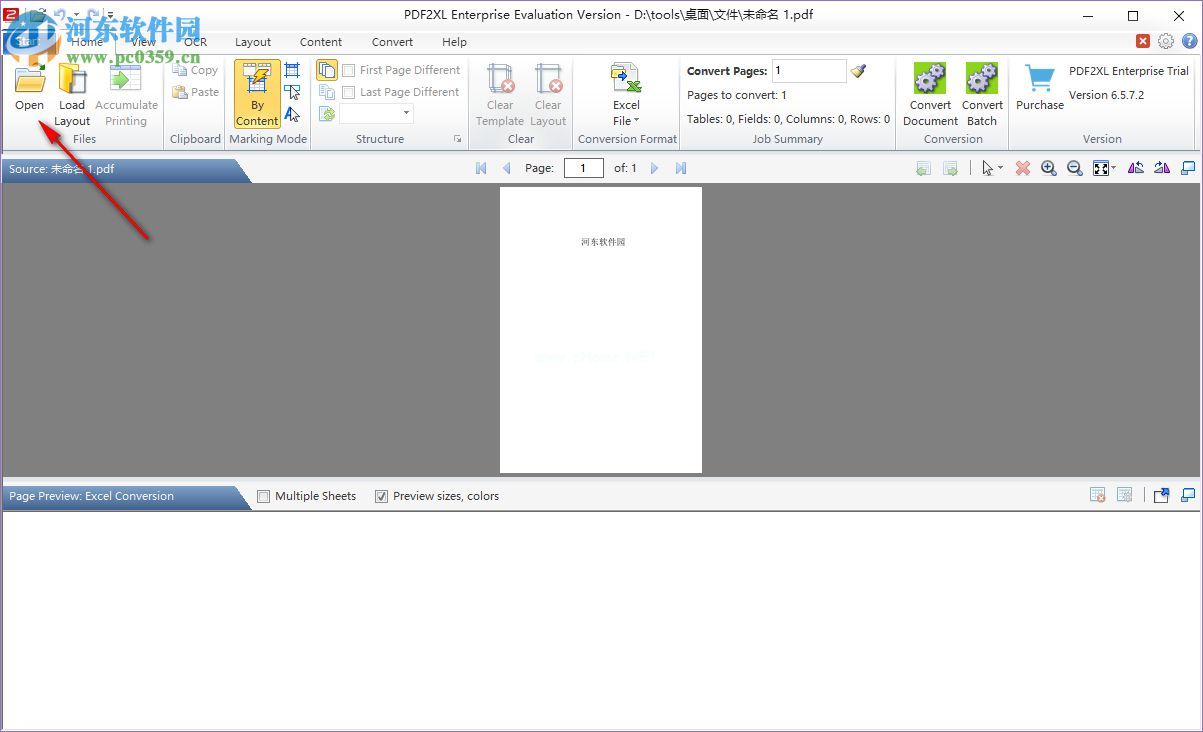
Task: Tick Last Page Different checkbox
Action: click(348, 92)
